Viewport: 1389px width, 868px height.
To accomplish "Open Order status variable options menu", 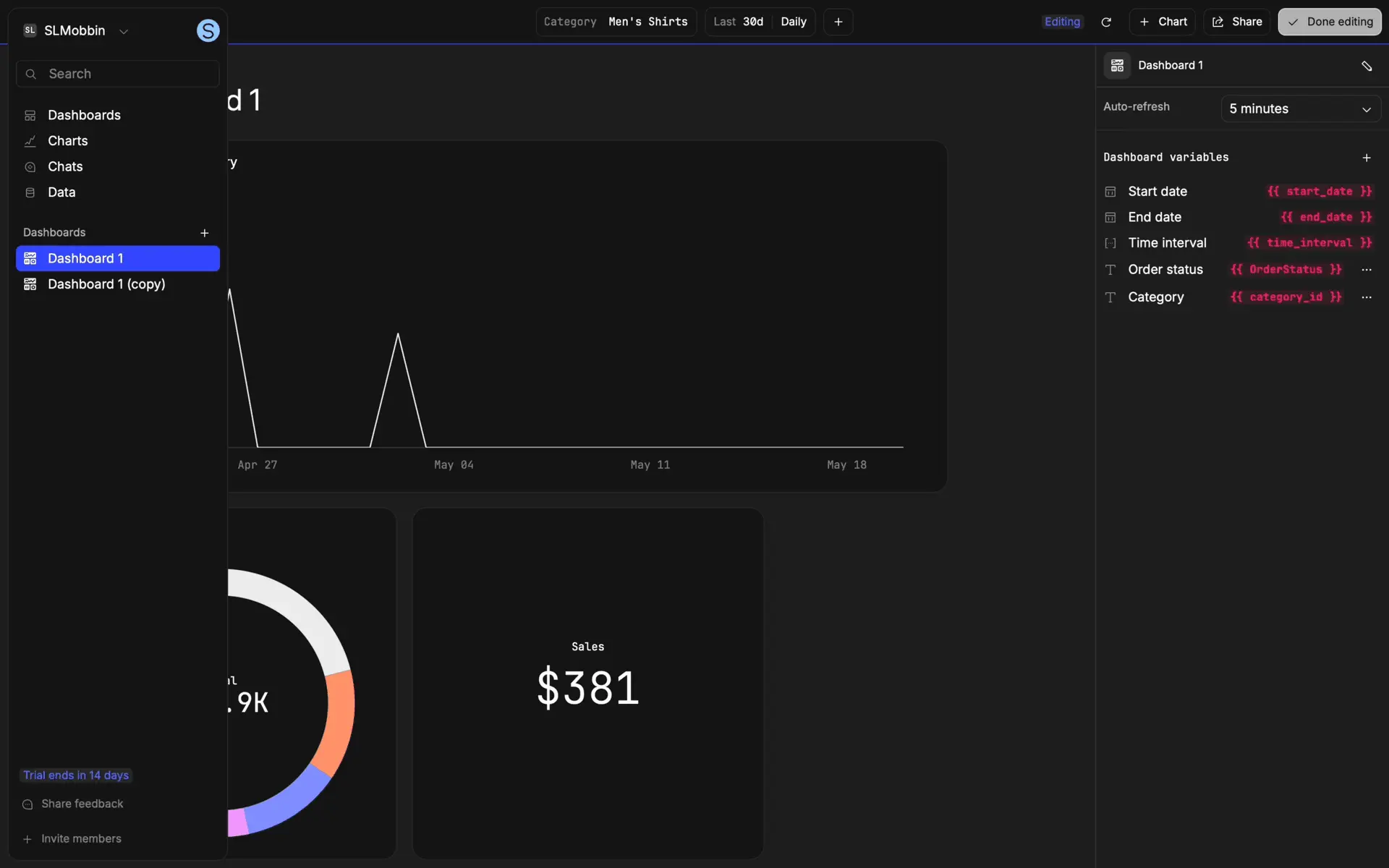I will pos(1366,270).
